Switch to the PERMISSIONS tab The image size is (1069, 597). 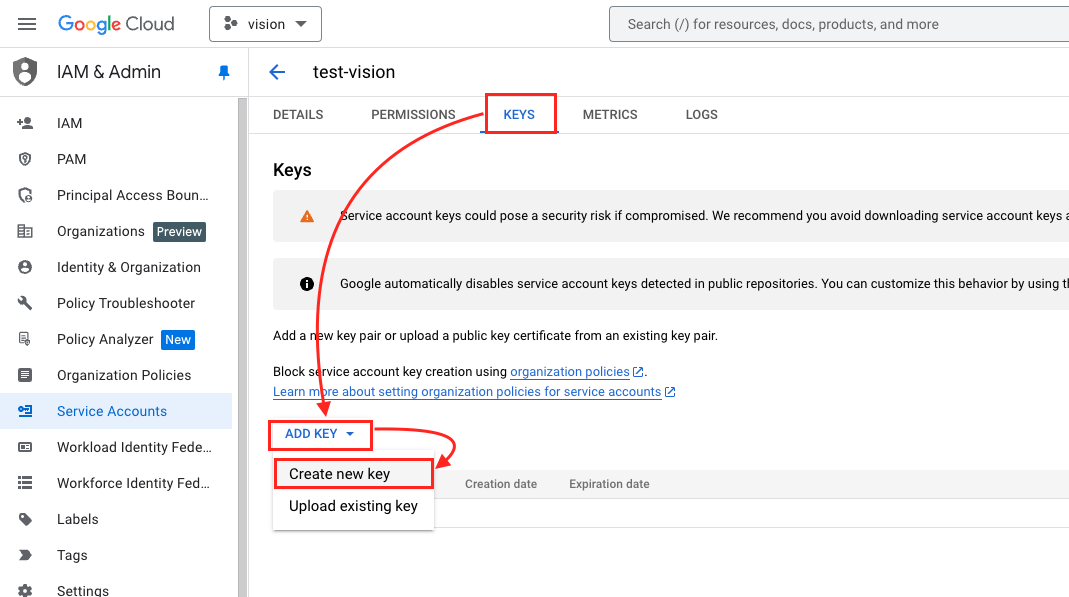click(413, 114)
